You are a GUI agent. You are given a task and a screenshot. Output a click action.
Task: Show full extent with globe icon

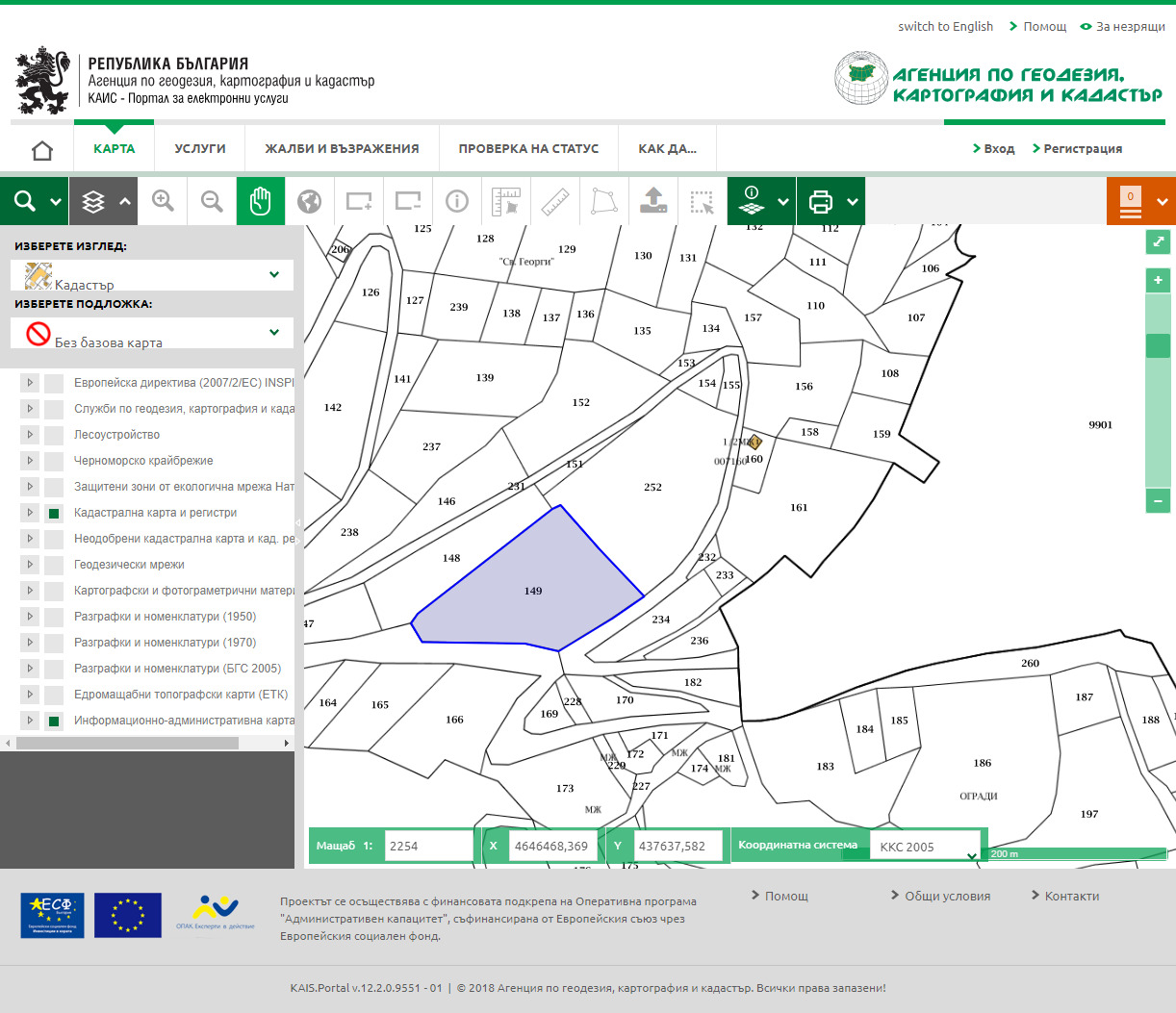(x=309, y=201)
